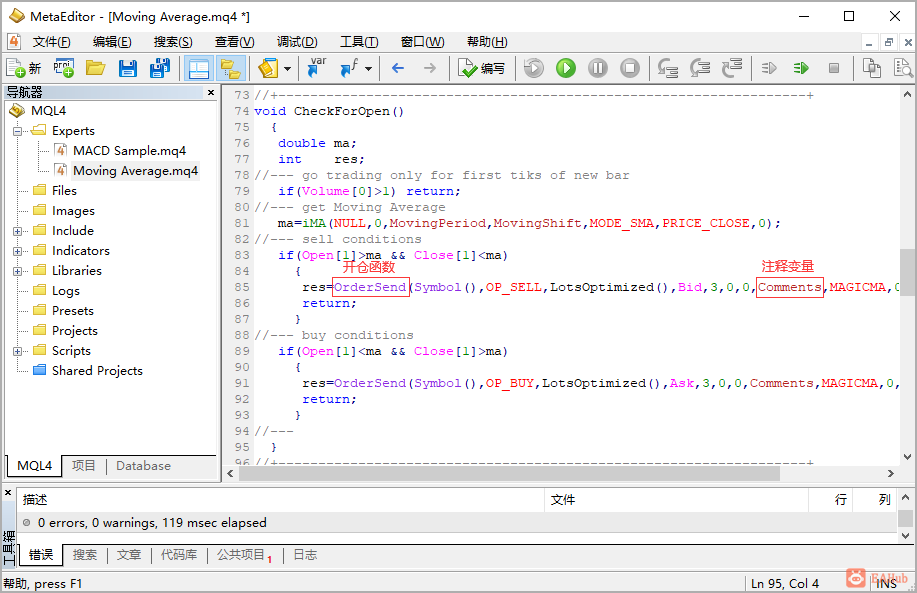The height and width of the screenshot is (593, 917).
Task: Collapse the Experts folder
Action: coord(18,131)
